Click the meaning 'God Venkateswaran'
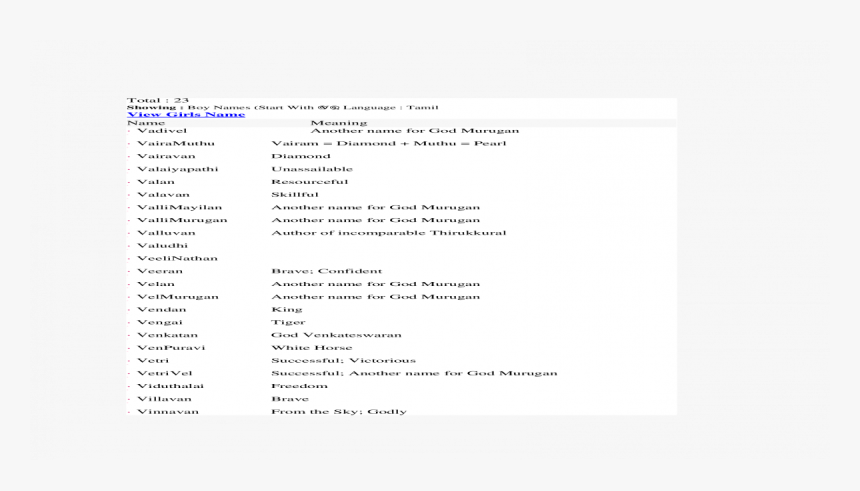The image size is (860, 491). coord(336,335)
